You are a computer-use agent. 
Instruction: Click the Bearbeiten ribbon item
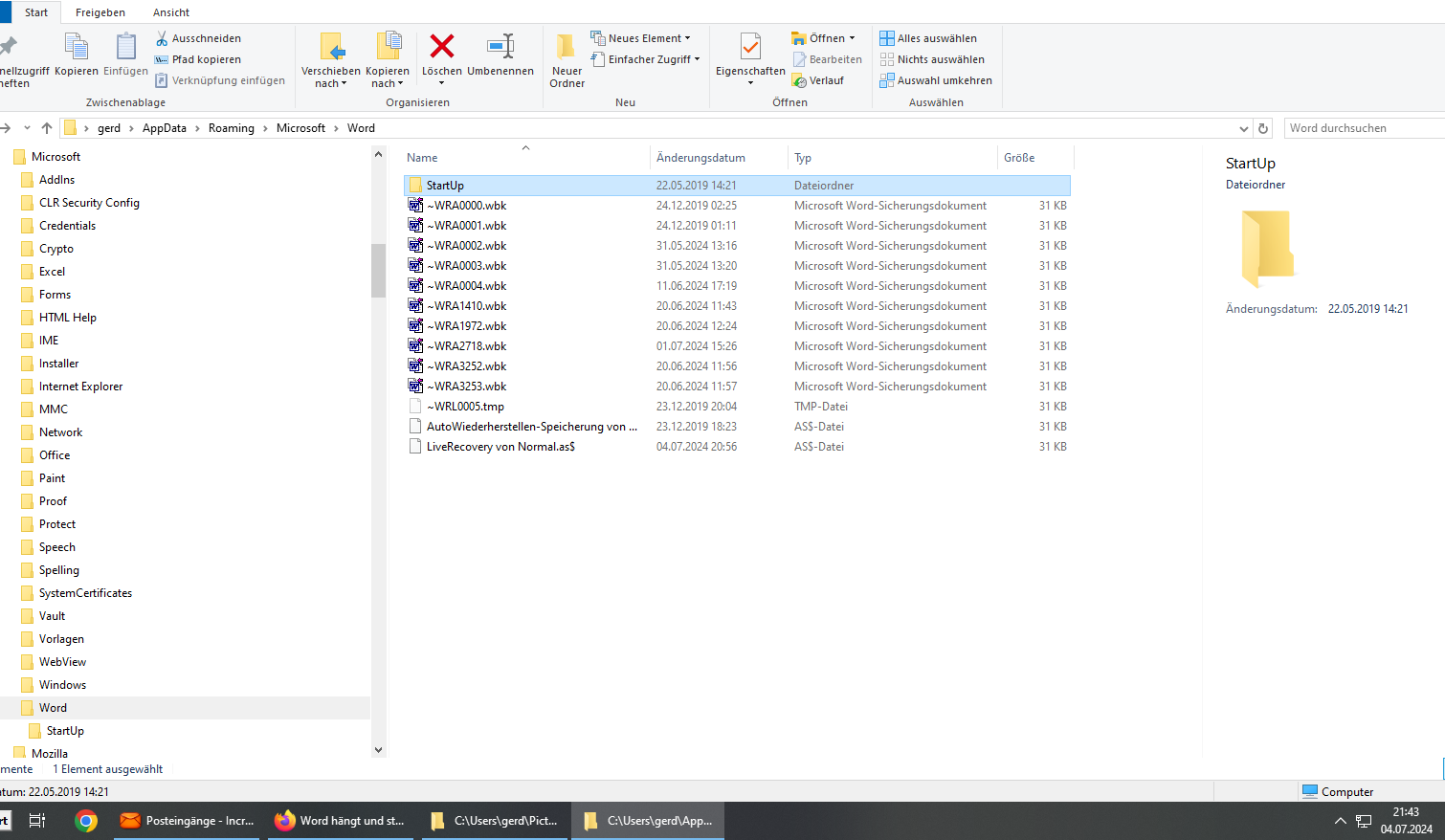(827, 59)
